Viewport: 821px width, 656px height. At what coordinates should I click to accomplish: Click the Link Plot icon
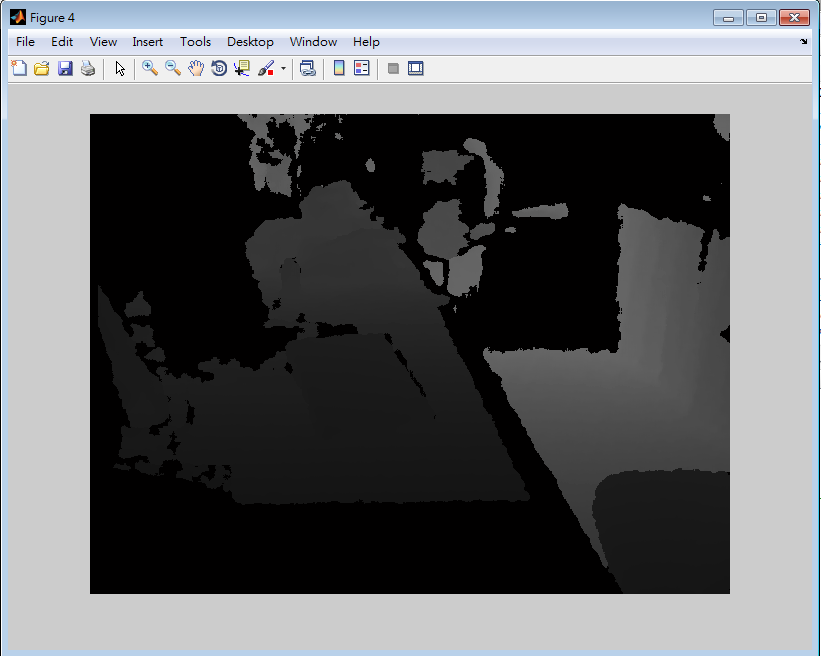pyautogui.click(x=307, y=68)
